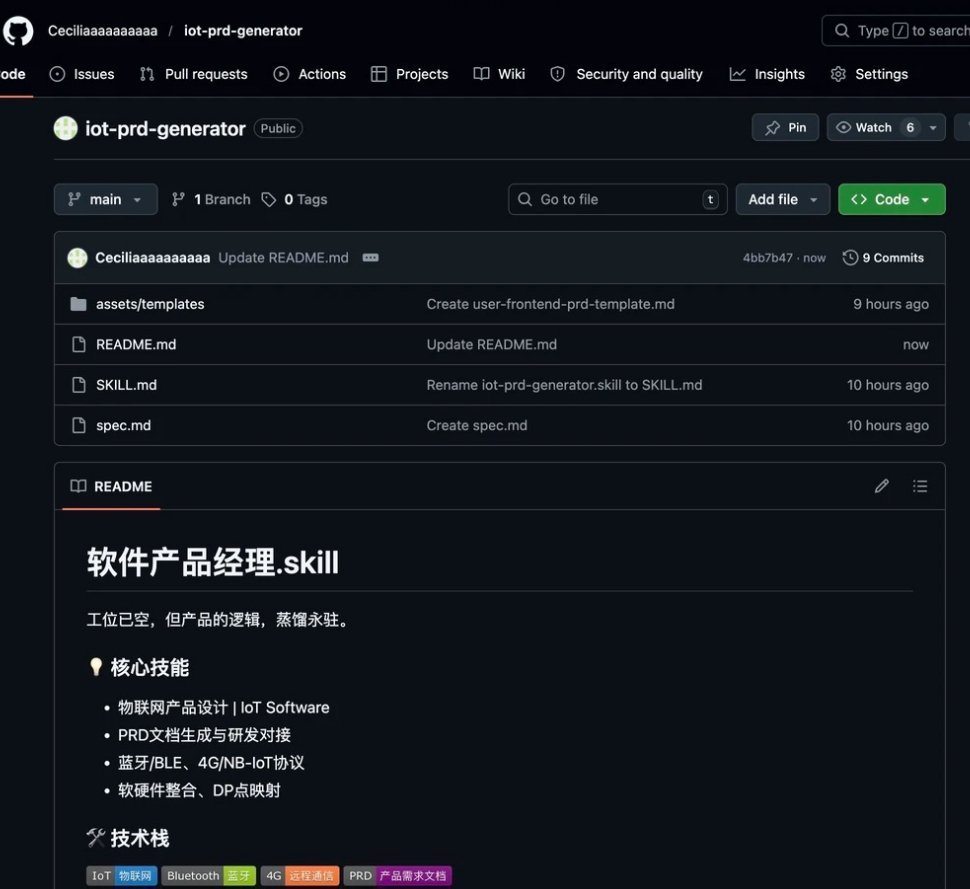970x889 pixels.
Task: Select the Insights graph icon
Action: pyautogui.click(x=737, y=73)
